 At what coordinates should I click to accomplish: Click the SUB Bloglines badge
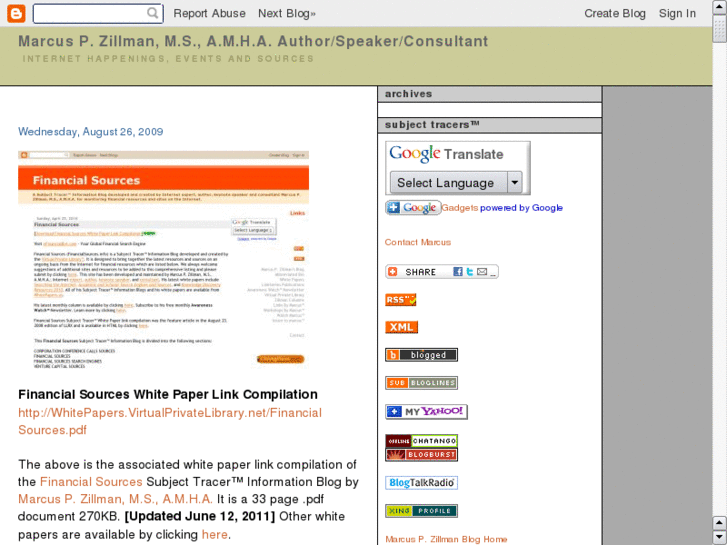tap(421, 383)
